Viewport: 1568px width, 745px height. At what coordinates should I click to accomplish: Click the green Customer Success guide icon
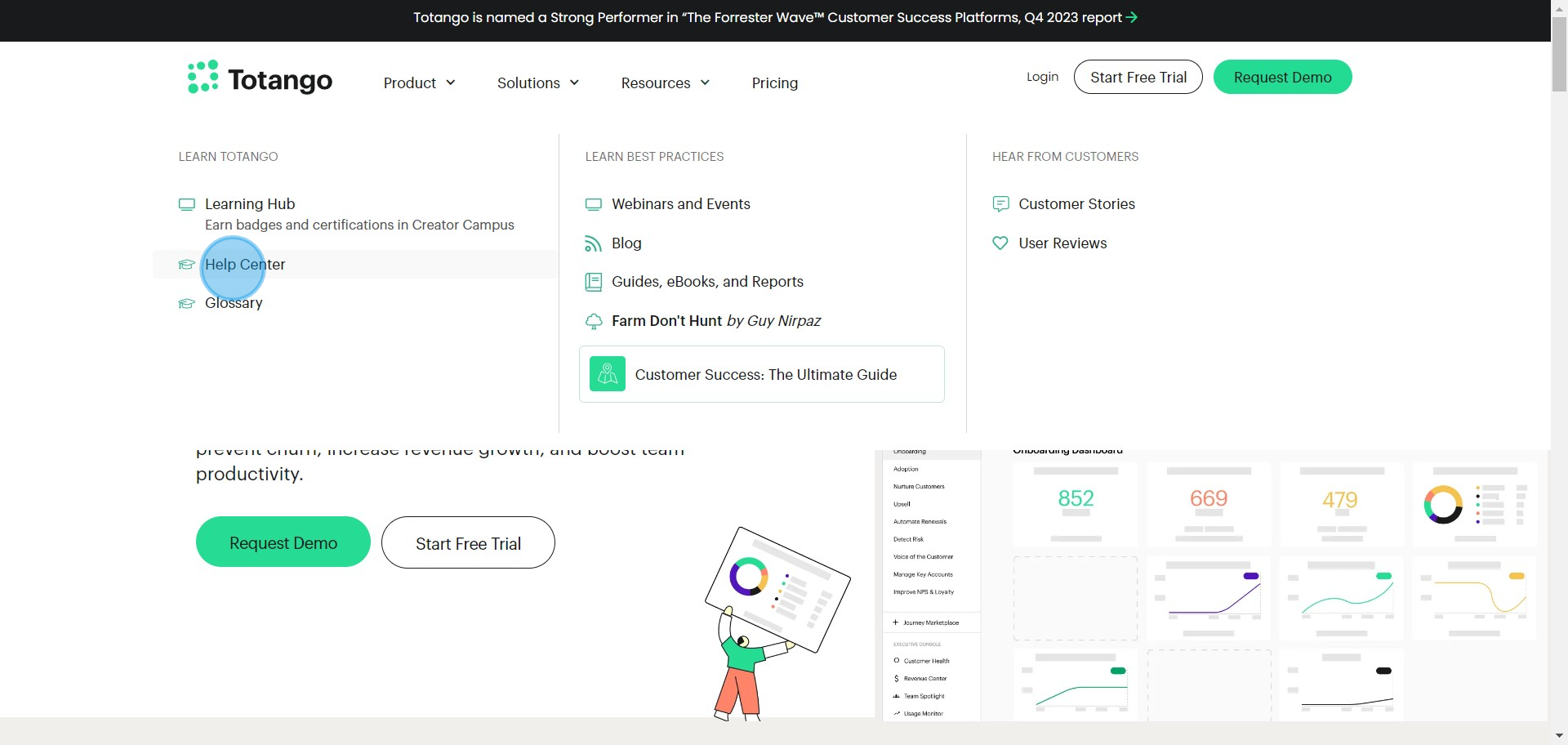click(x=608, y=374)
